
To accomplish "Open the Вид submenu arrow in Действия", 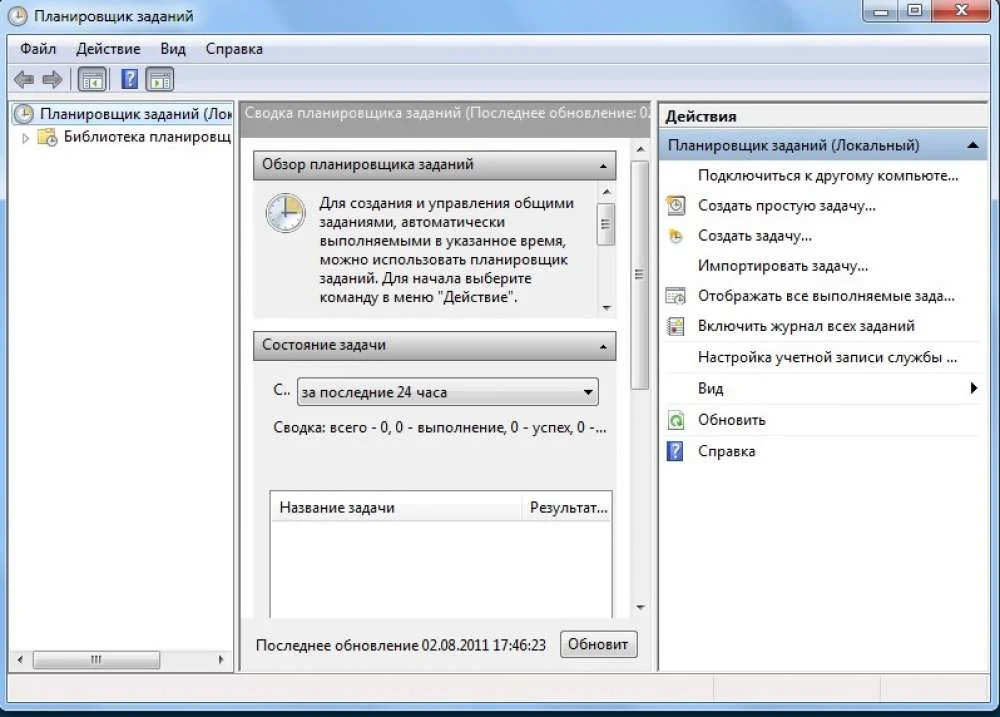I will coord(973,388).
